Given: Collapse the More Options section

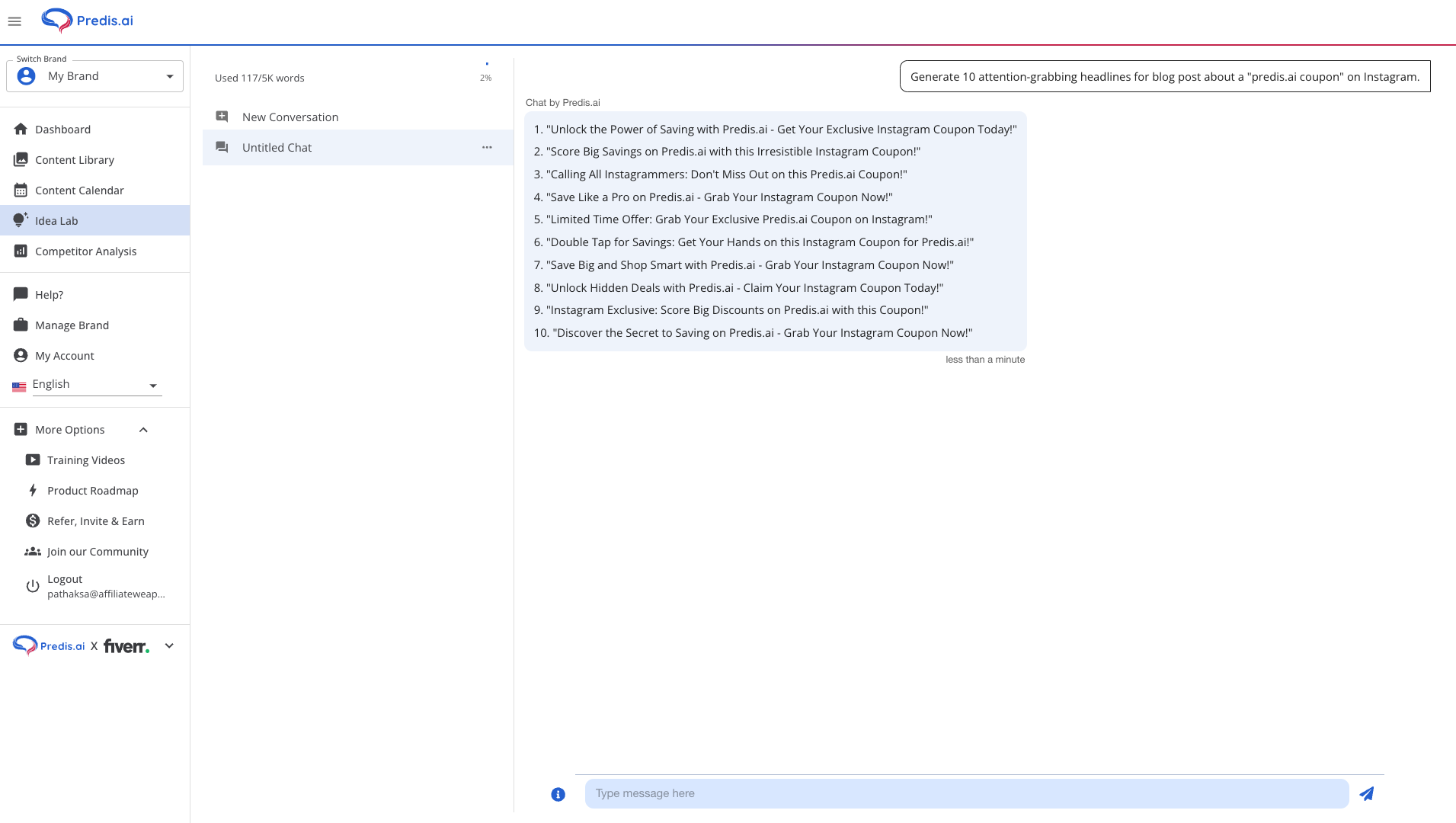Looking at the screenshot, I should [x=143, y=430].
